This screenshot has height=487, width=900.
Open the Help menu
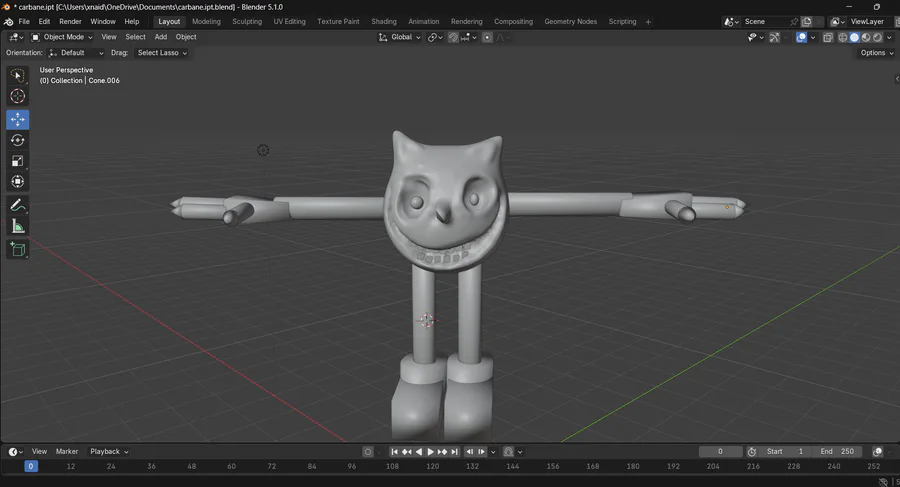pos(131,22)
